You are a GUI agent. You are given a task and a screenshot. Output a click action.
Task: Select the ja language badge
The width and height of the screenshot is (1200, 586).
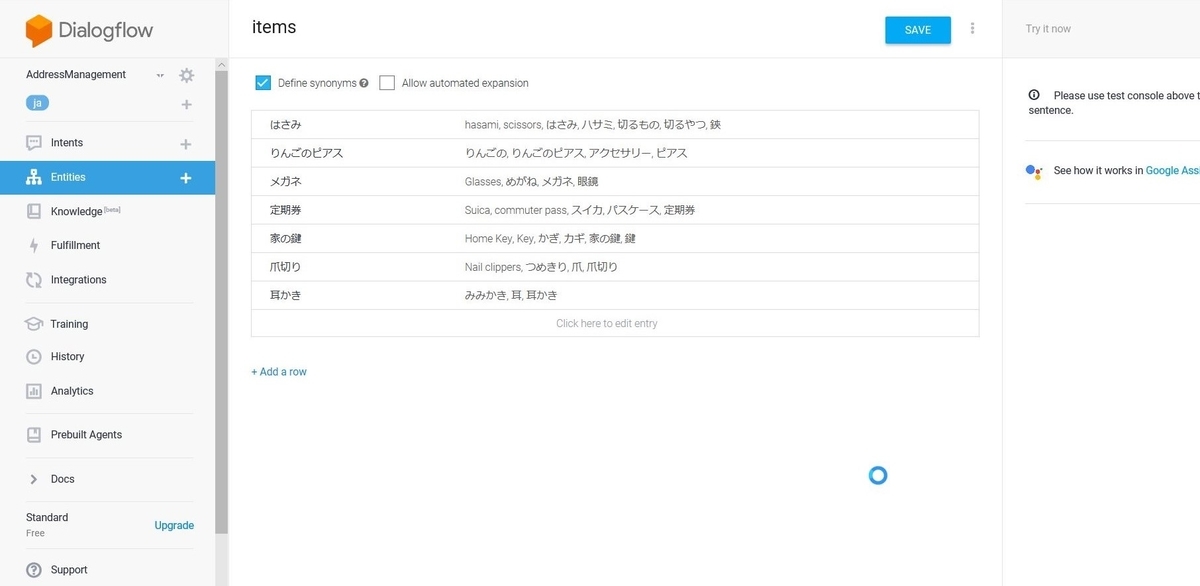click(x=37, y=103)
